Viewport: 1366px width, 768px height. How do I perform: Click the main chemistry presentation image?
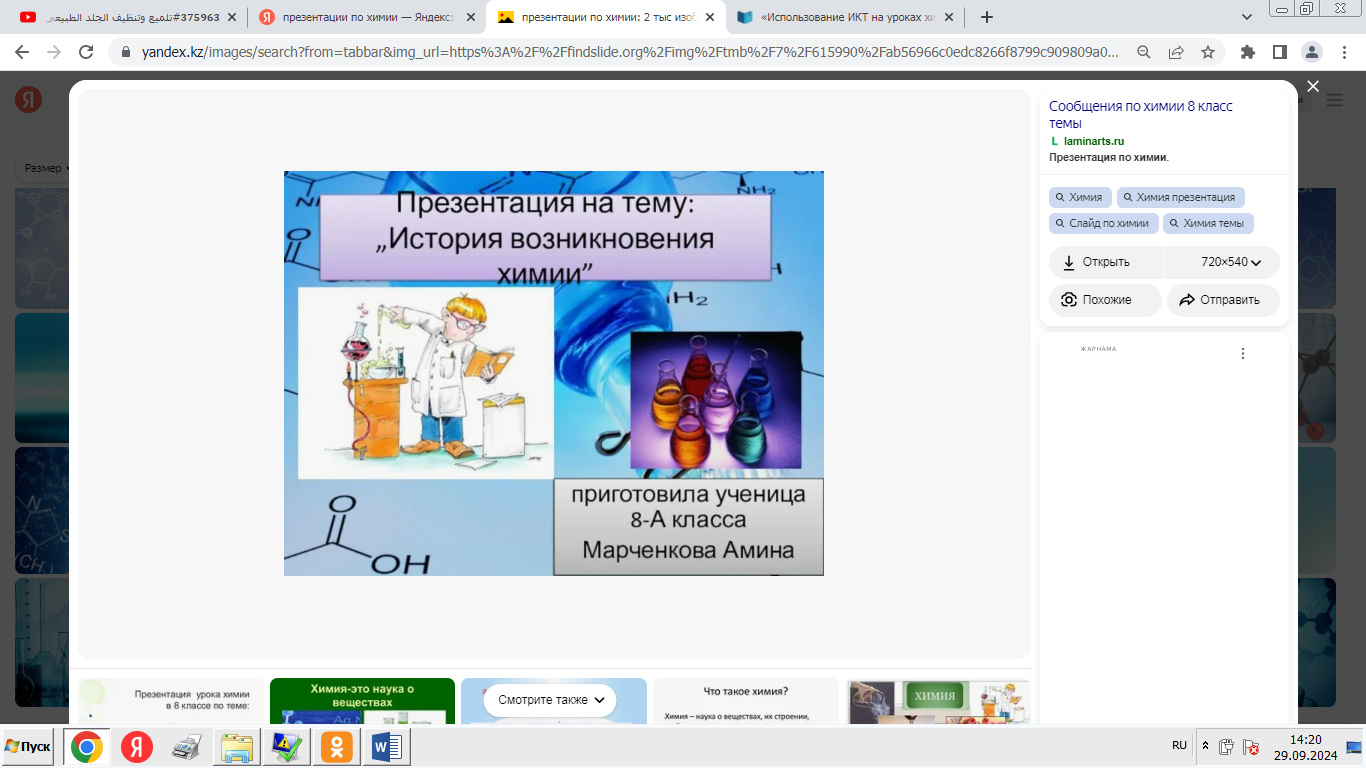click(554, 373)
